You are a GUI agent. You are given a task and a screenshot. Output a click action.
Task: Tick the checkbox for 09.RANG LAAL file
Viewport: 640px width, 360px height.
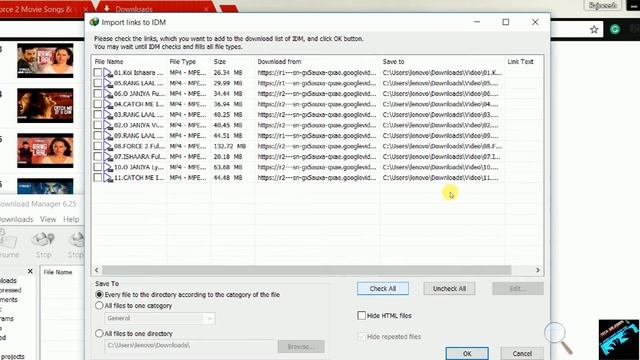click(98, 136)
